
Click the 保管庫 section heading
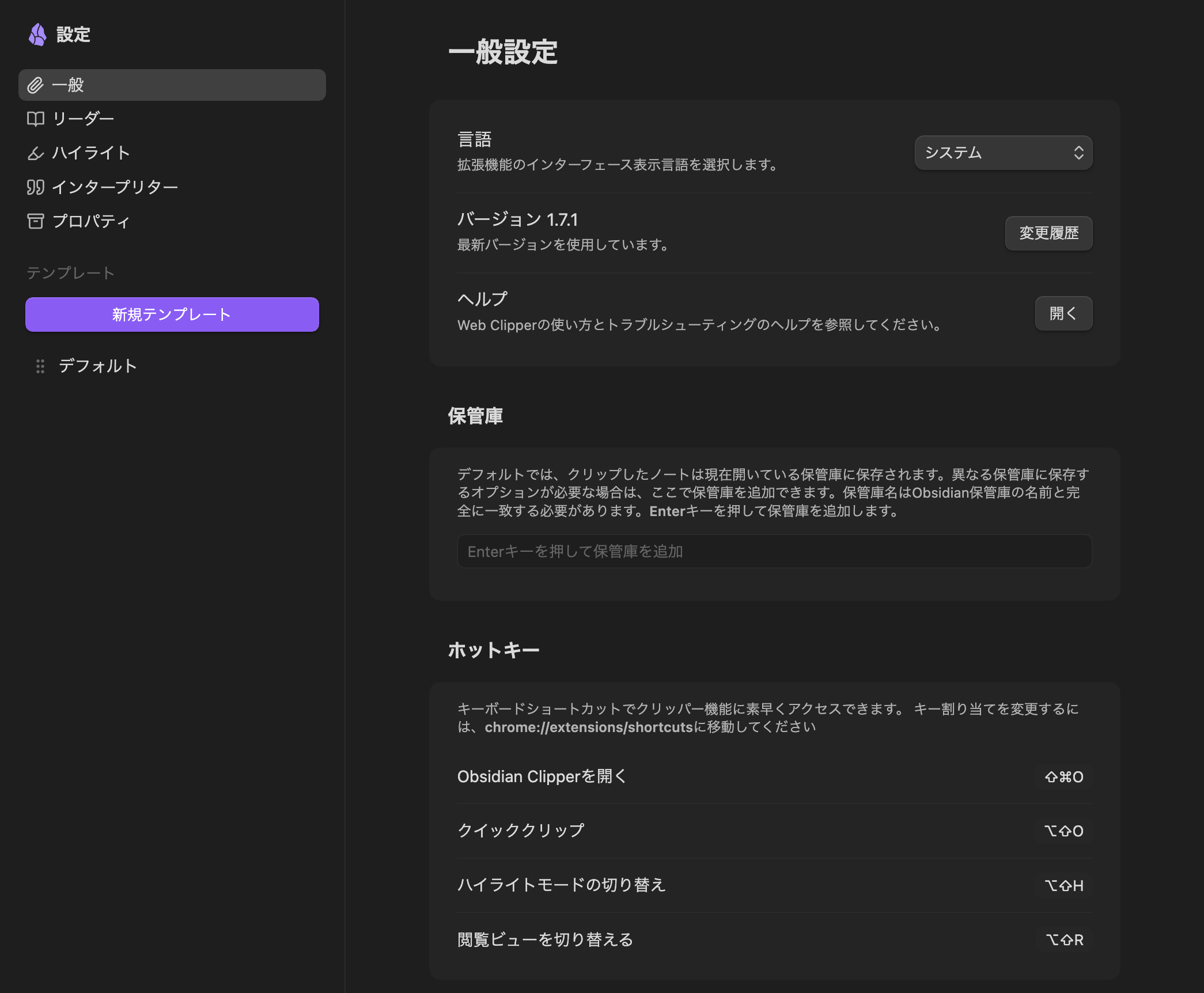tap(476, 416)
